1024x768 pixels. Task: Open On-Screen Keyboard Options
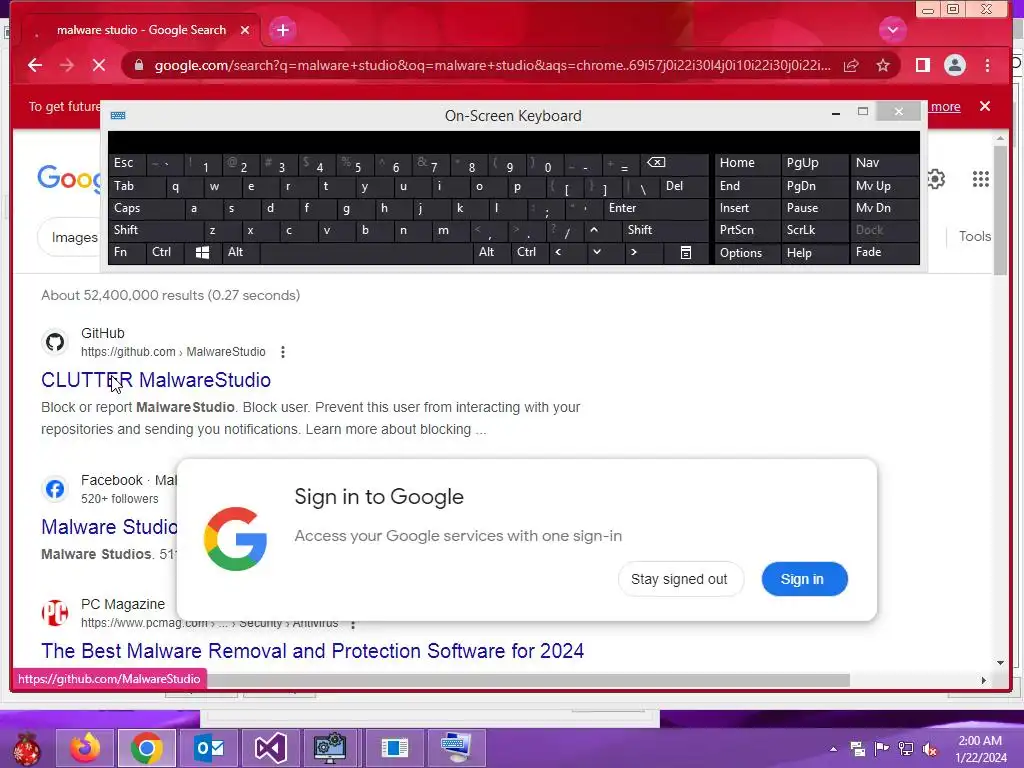click(x=747, y=253)
